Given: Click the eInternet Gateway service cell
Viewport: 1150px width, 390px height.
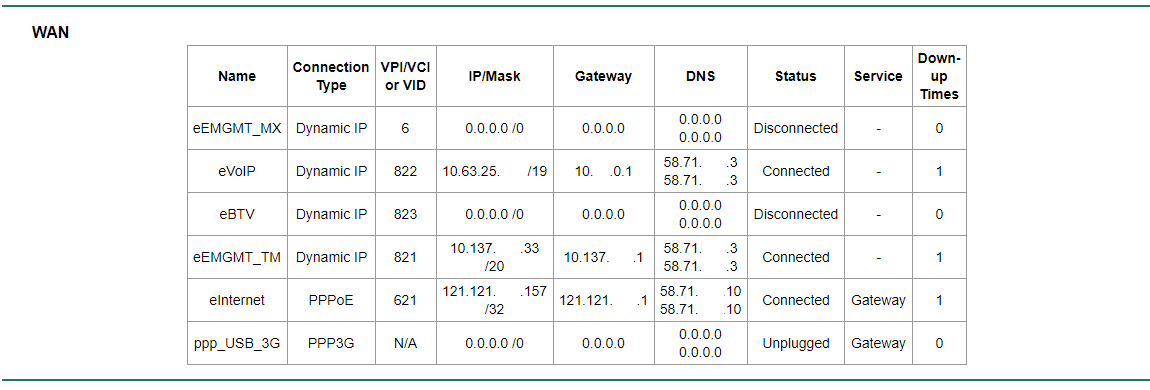Looking at the screenshot, I should coord(879,301).
